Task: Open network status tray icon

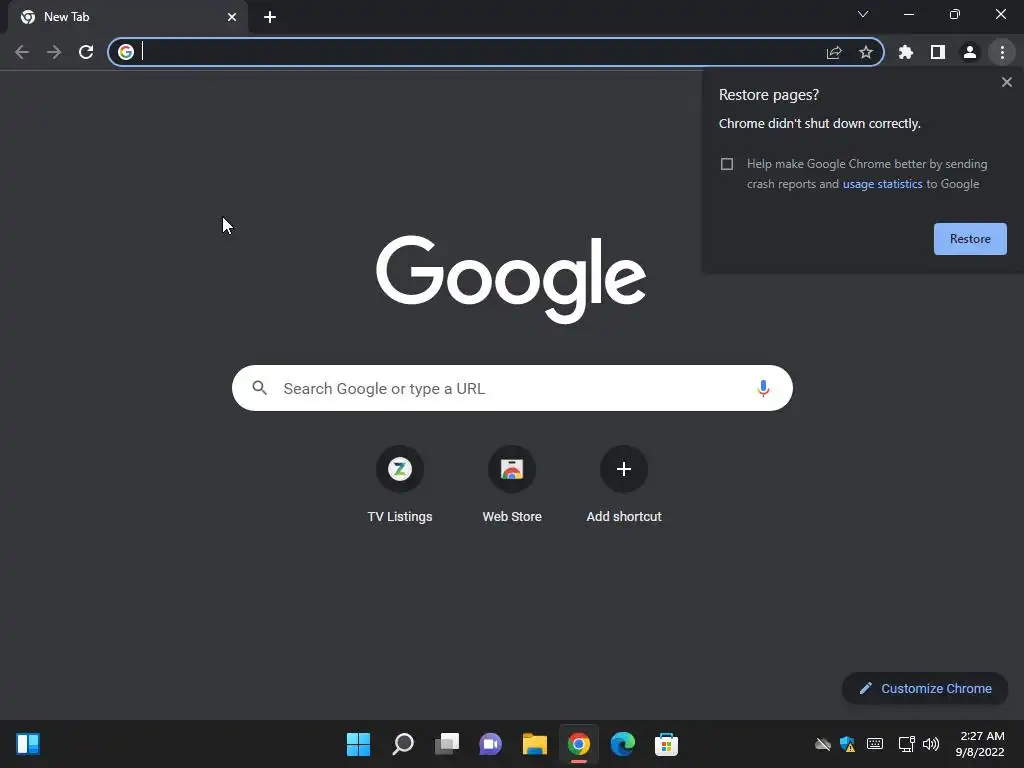Action: (906, 744)
